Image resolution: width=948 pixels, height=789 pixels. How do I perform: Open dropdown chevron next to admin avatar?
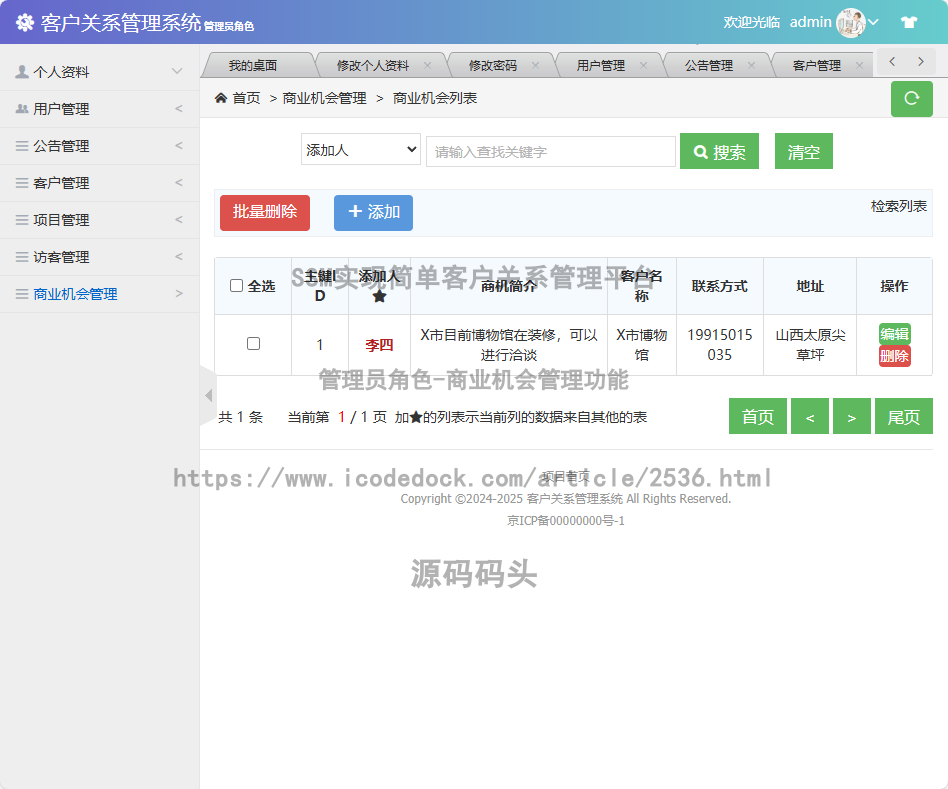(874, 22)
